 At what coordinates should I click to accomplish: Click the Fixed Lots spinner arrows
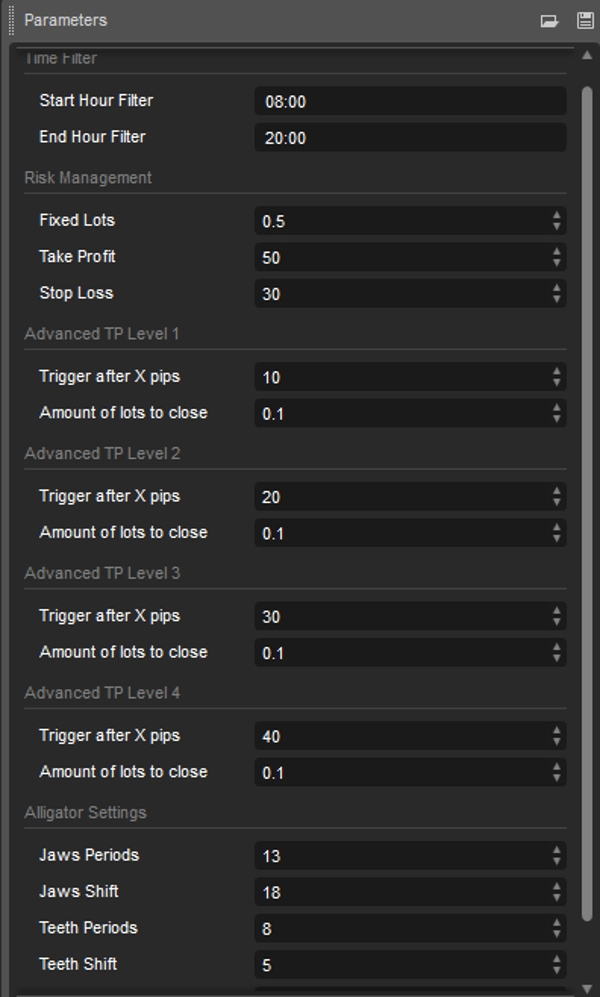(x=557, y=221)
